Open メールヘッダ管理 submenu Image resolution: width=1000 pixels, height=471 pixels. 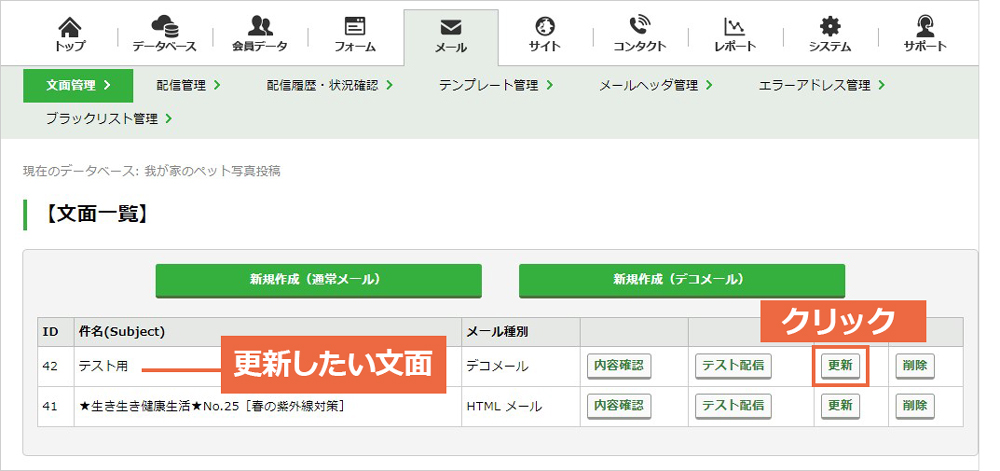click(656, 85)
